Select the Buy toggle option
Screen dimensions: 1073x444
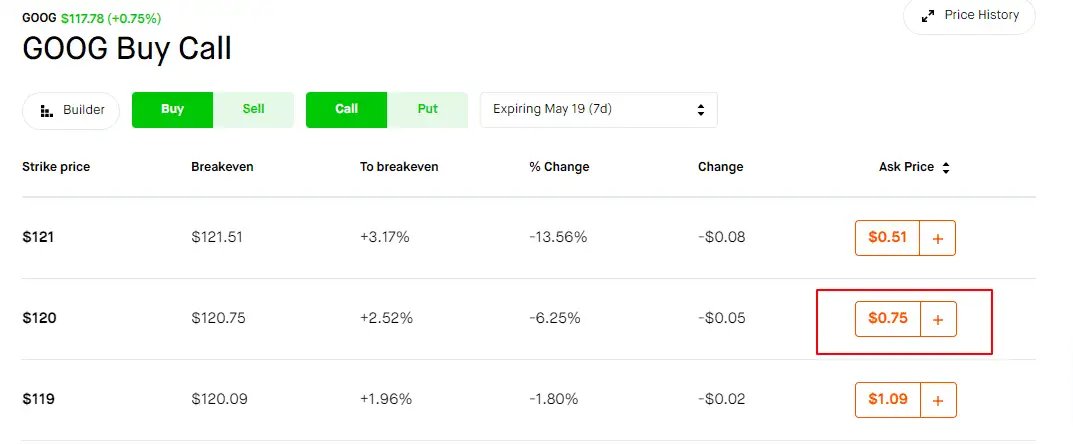tap(172, 109)
